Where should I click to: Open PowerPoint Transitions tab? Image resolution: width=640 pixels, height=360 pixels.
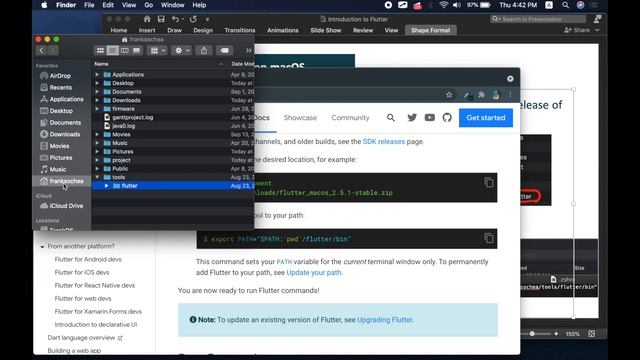tap(240, 30)
